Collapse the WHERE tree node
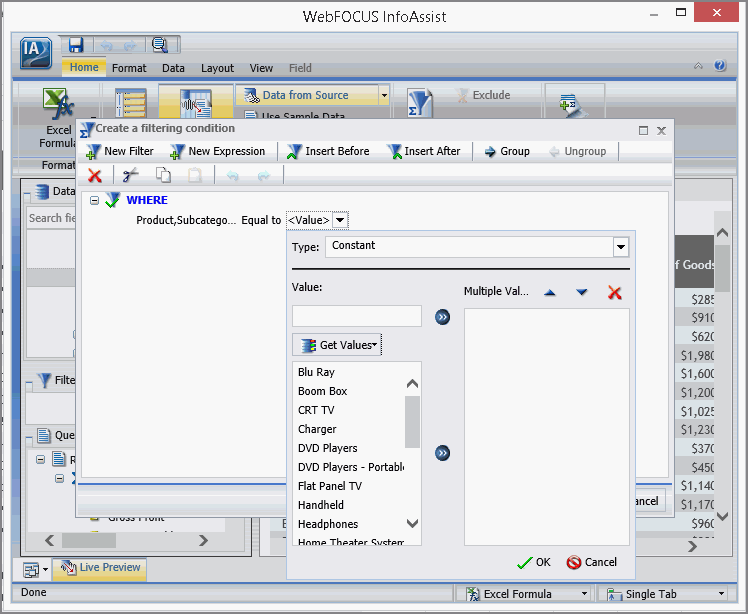This screenshot has width=748, height=614. tap(94, 200)
